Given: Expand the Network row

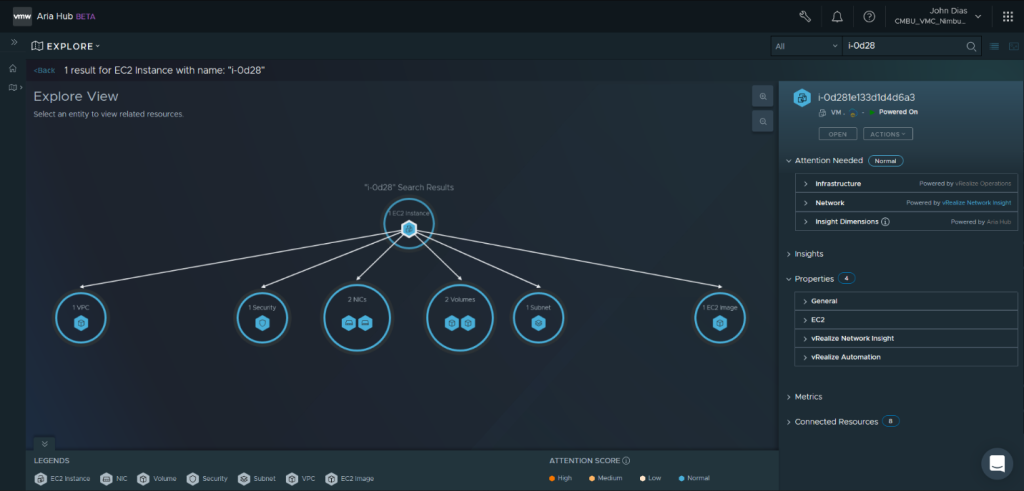Looking at the screenshot, I should tap(906, 203).
